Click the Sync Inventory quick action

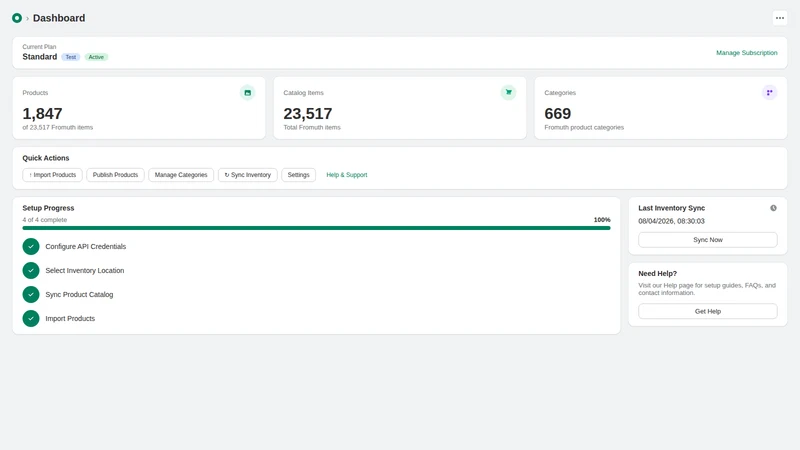click(247, 175)
